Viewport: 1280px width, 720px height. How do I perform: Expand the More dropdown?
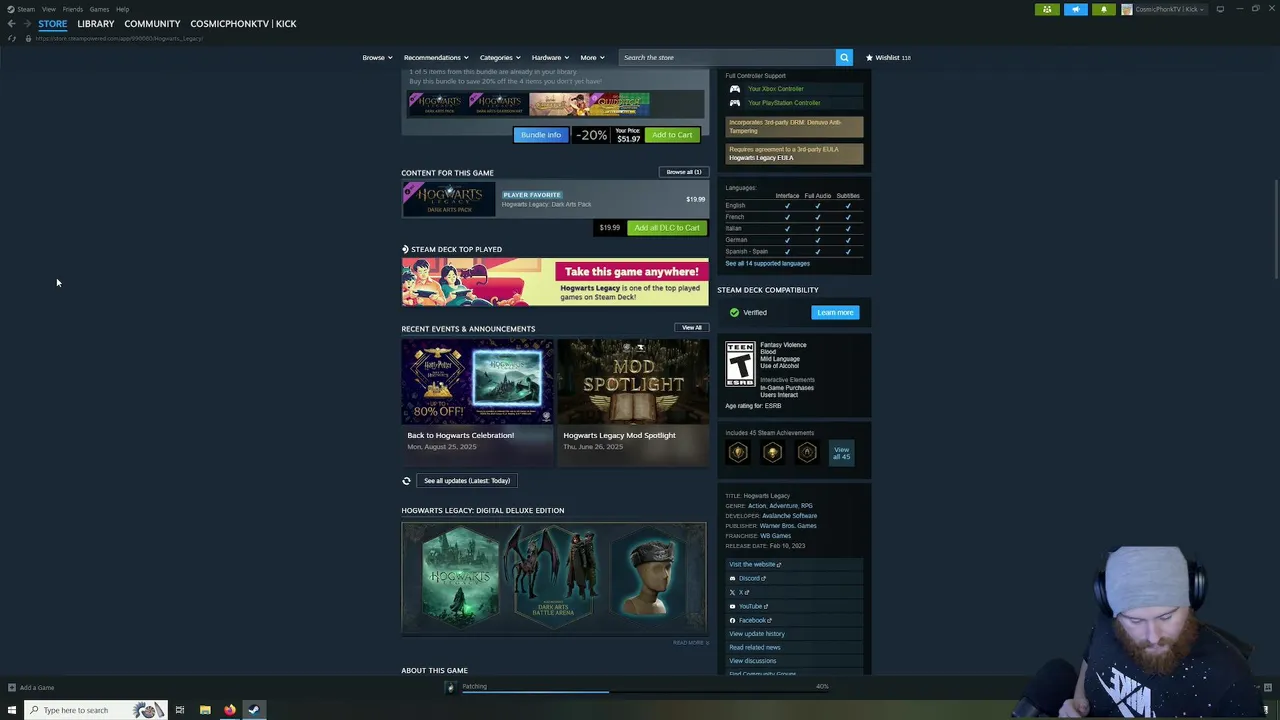coord(592,57)
